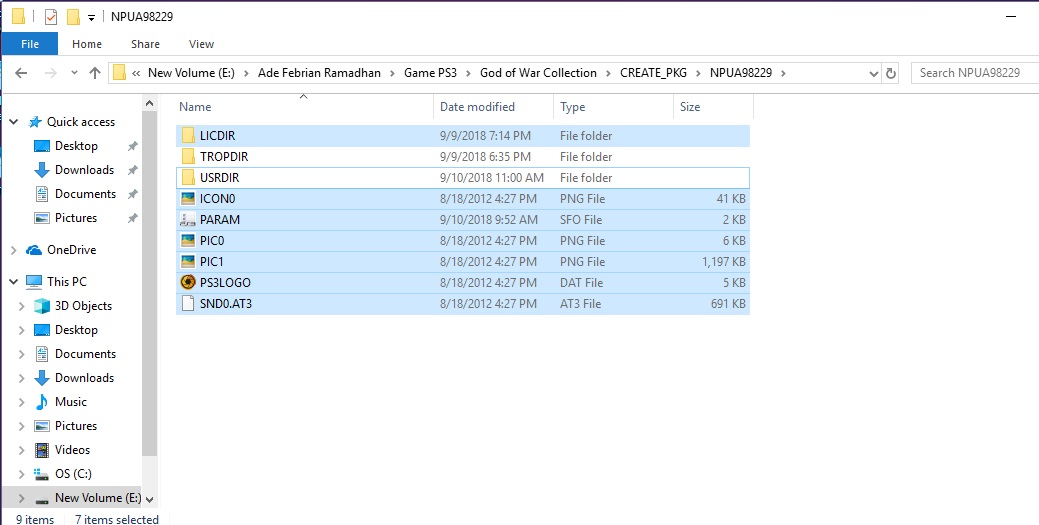Select Documents under Quick access

point(85,194)
